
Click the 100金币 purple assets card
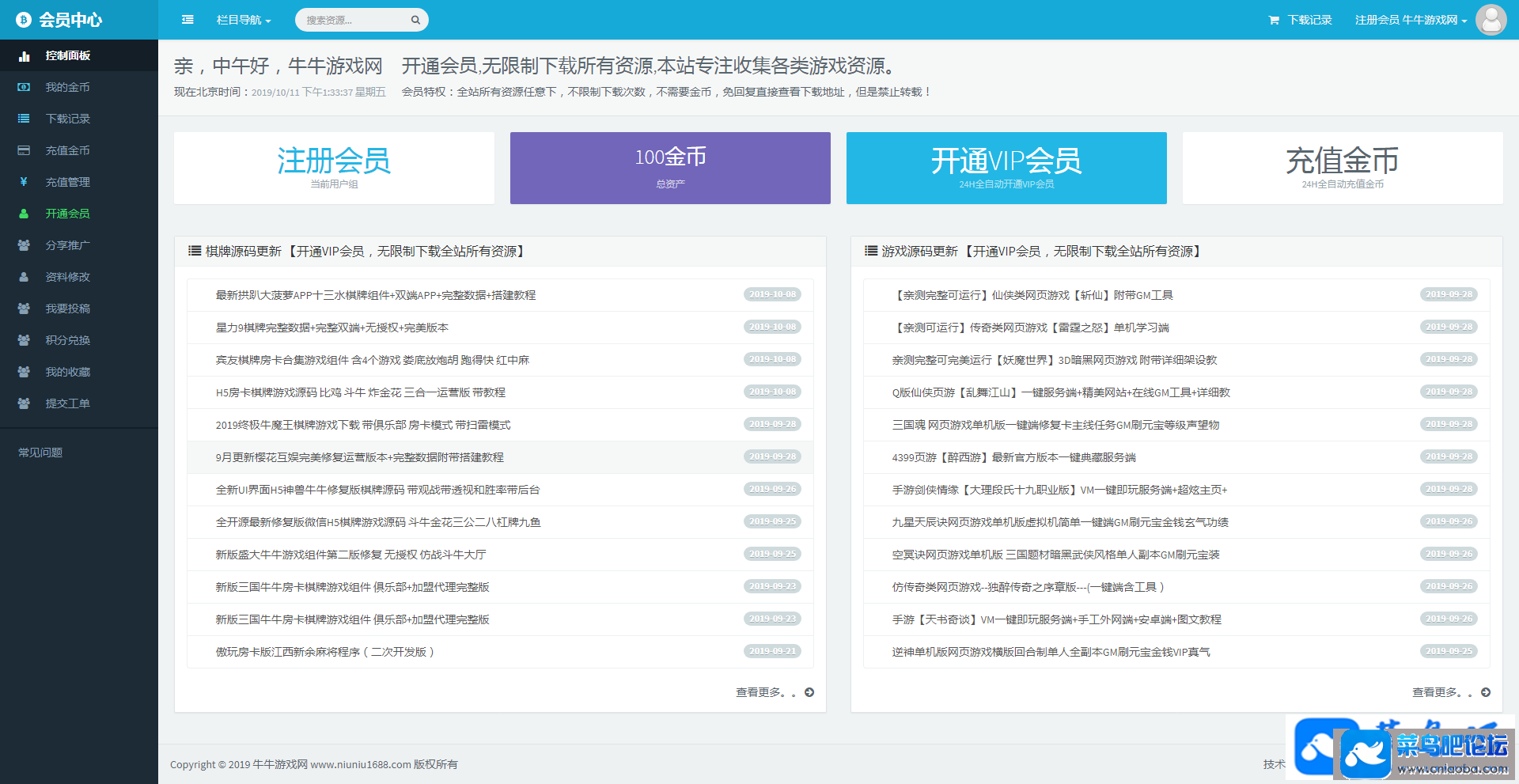(x=670, y=168)
